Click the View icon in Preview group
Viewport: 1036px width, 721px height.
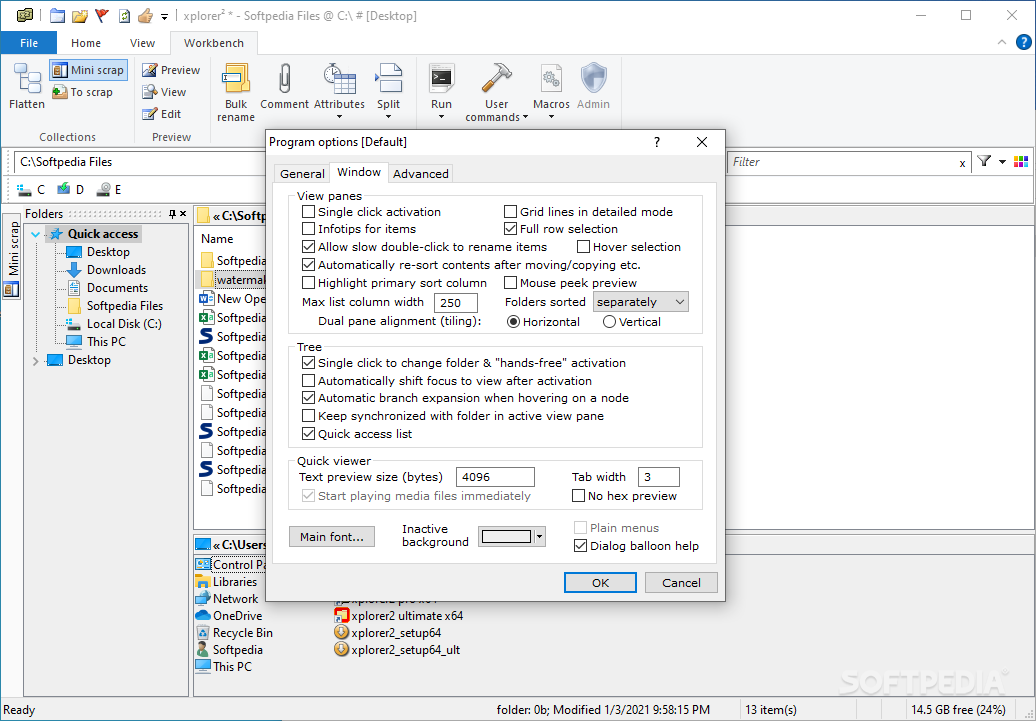point(149,92)
